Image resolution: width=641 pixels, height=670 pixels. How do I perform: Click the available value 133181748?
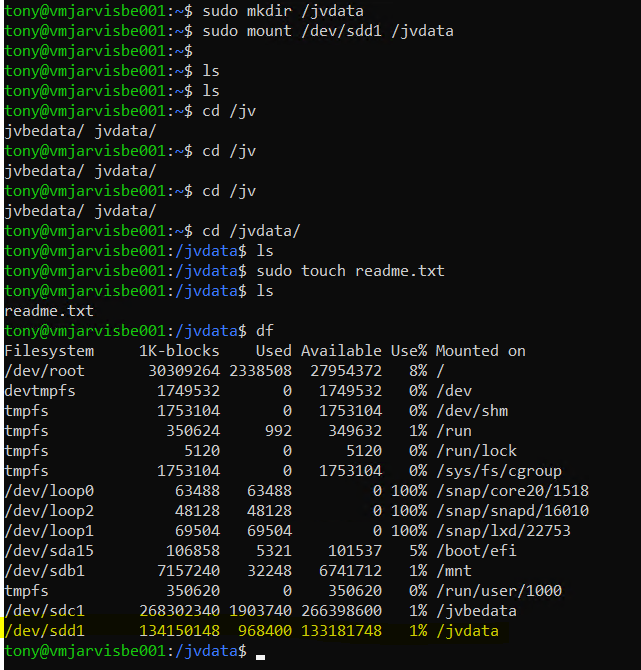click(x=341, y=631)
